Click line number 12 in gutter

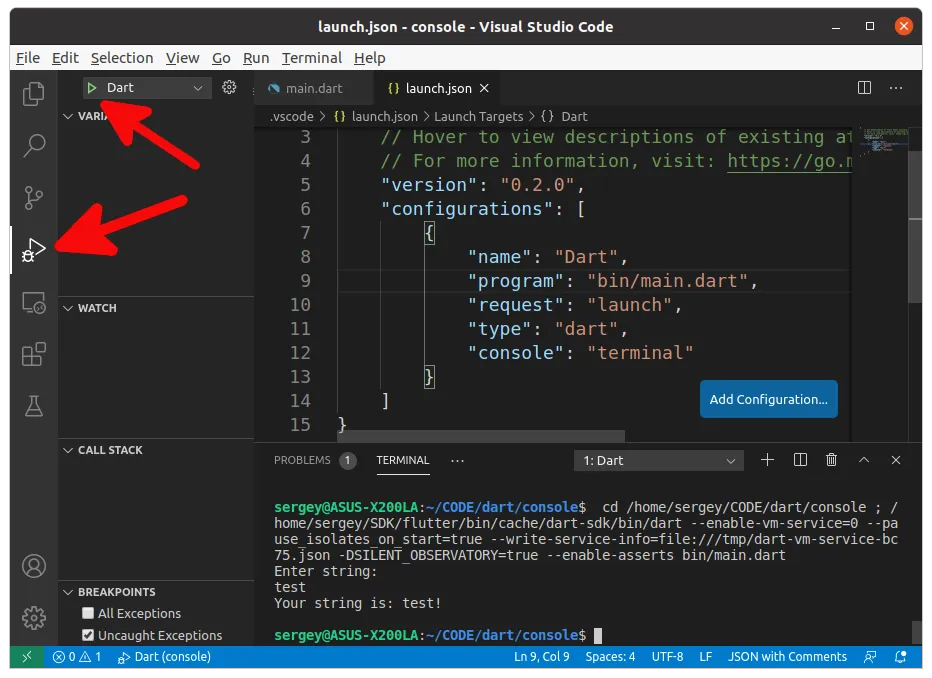pos(300,353)
